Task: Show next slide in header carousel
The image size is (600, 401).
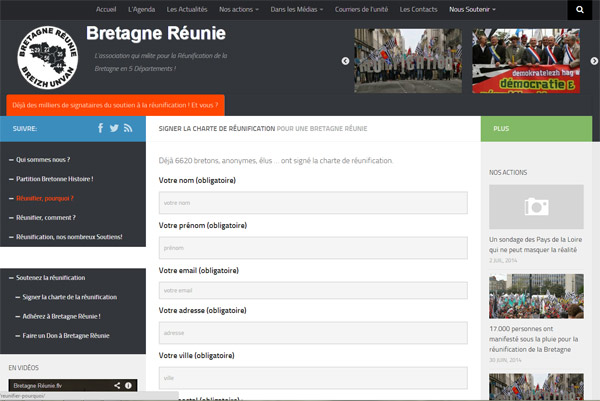Action: (x=594, y=61)
